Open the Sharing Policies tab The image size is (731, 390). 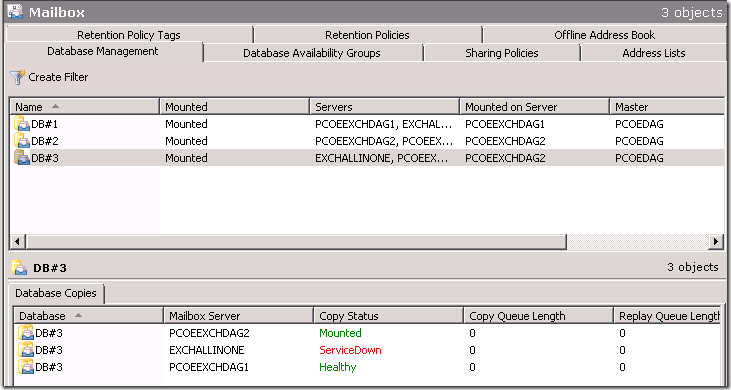(502, 53)
